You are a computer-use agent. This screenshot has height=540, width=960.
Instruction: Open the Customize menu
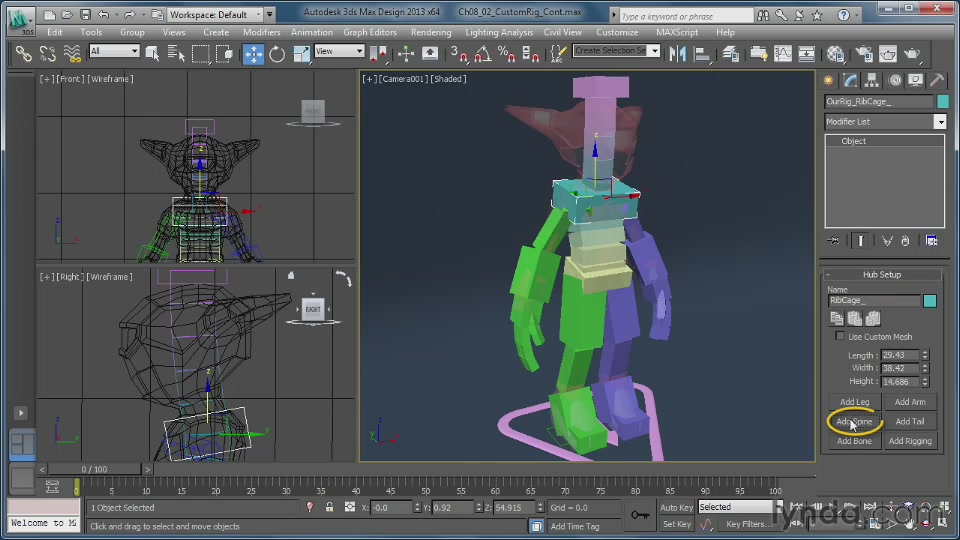(617, 32)
